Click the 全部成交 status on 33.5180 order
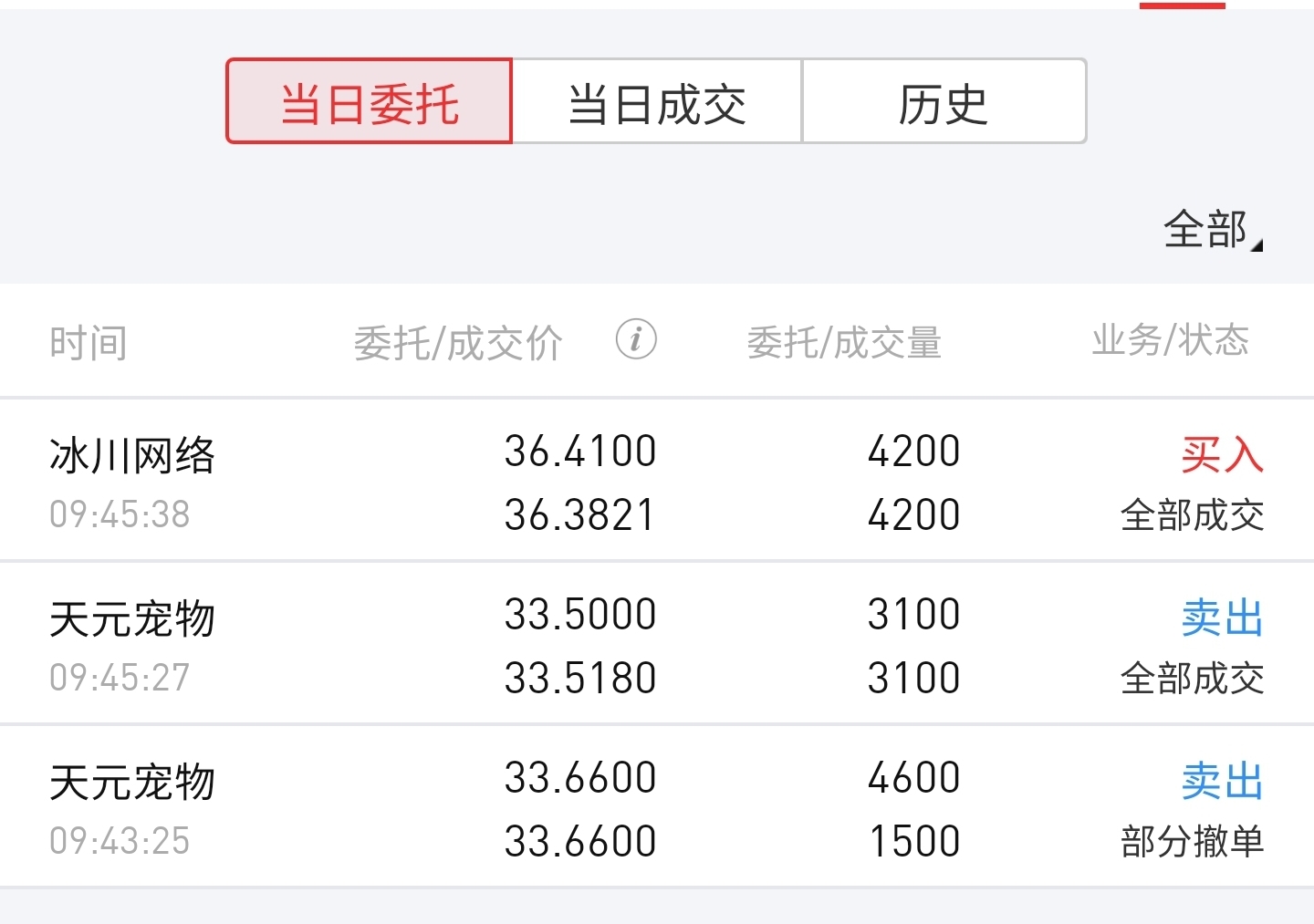Screen dimensions: 1314x924 1192,679
